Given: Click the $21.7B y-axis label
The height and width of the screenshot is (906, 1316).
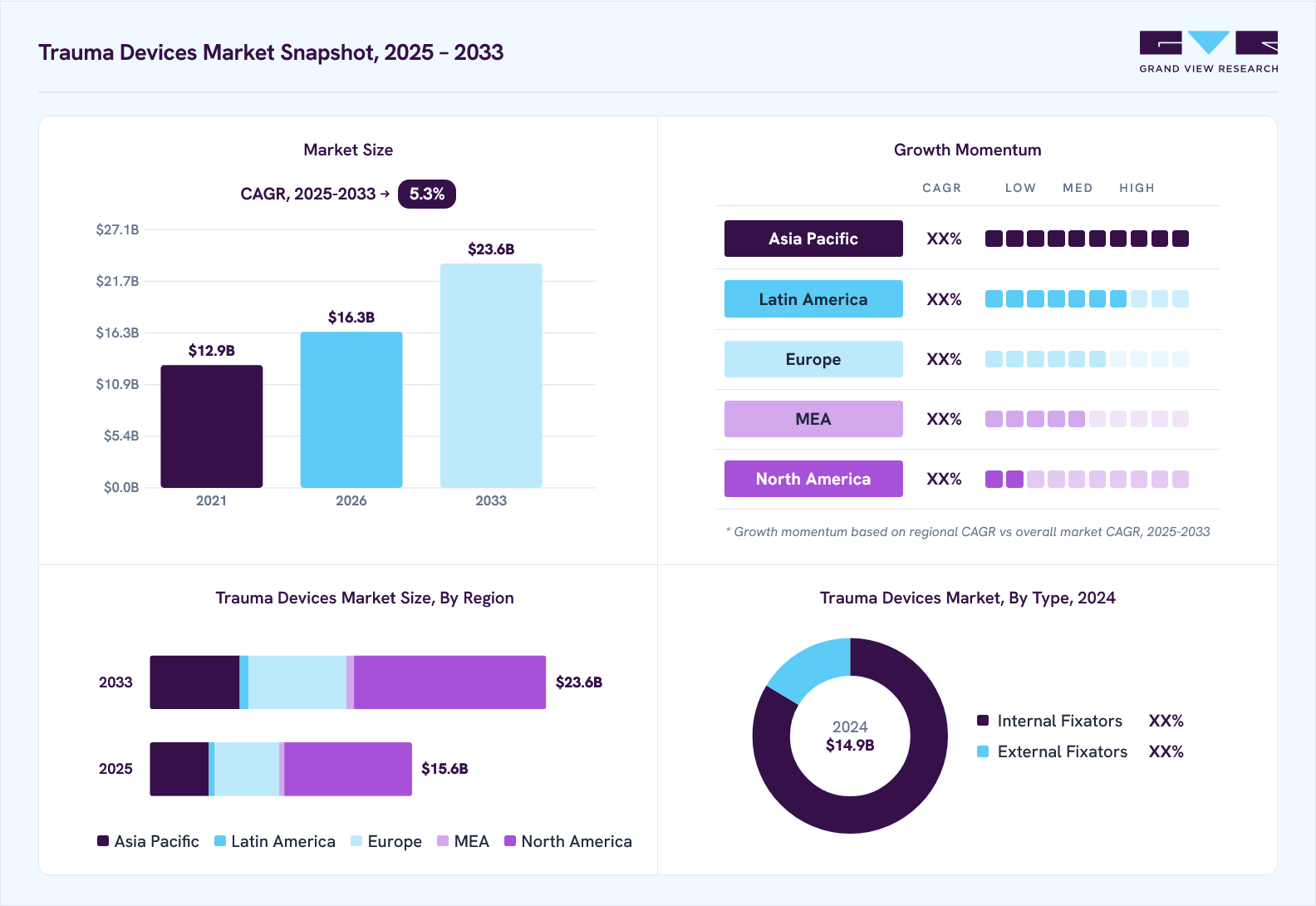Looking at the screenshot, I should 117,281.
